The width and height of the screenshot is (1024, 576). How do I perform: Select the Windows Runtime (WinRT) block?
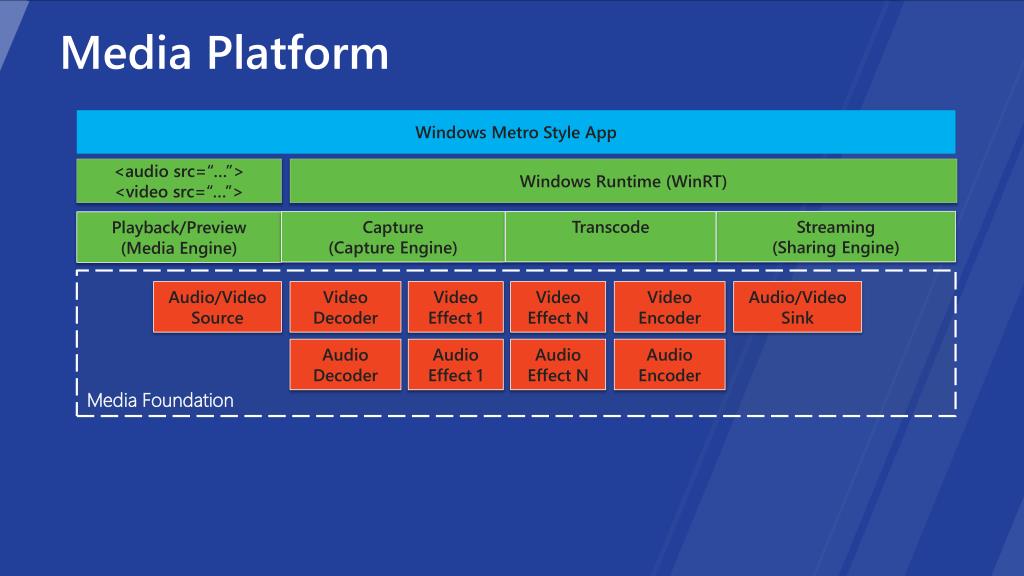[623, 181]
